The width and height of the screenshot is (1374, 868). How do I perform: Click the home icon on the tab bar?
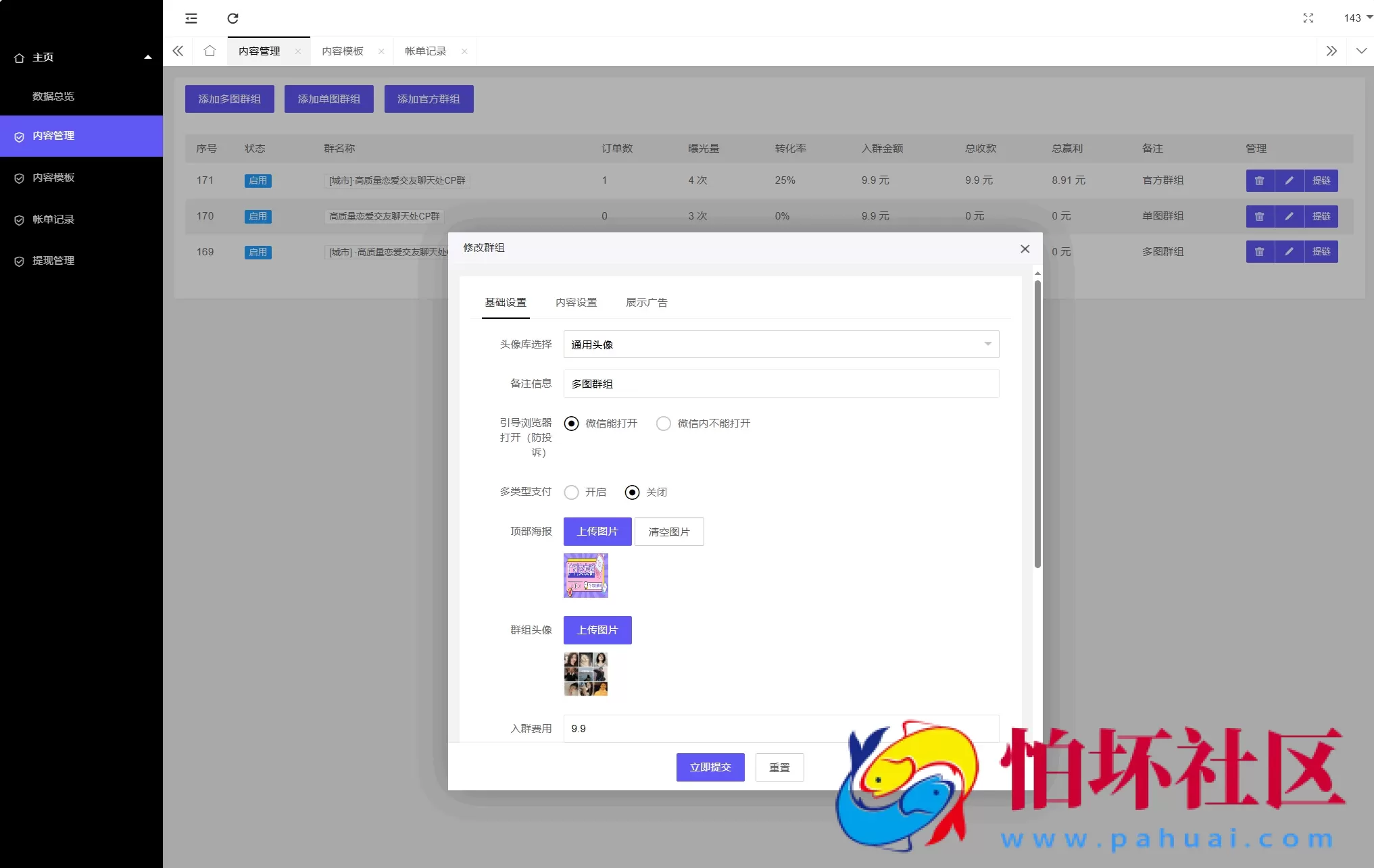point(209,51)
